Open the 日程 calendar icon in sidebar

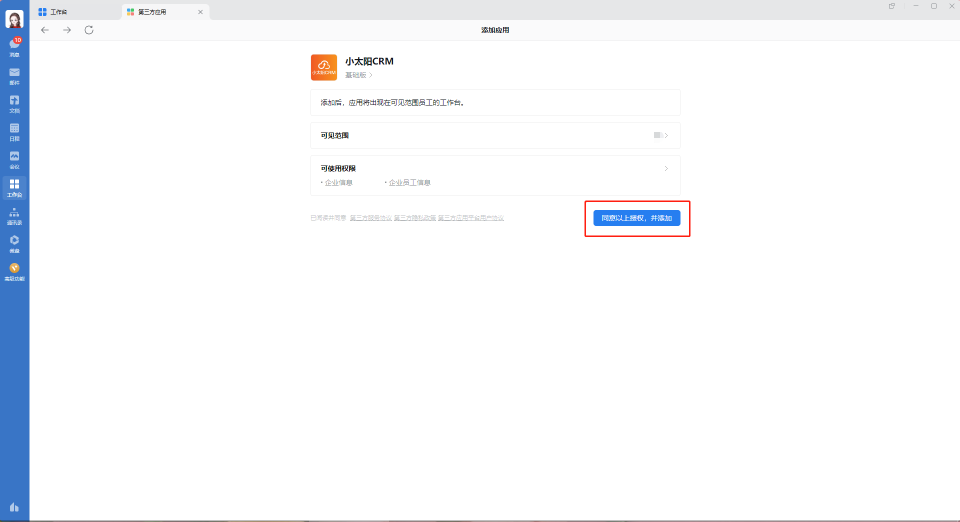pos(14,130)
